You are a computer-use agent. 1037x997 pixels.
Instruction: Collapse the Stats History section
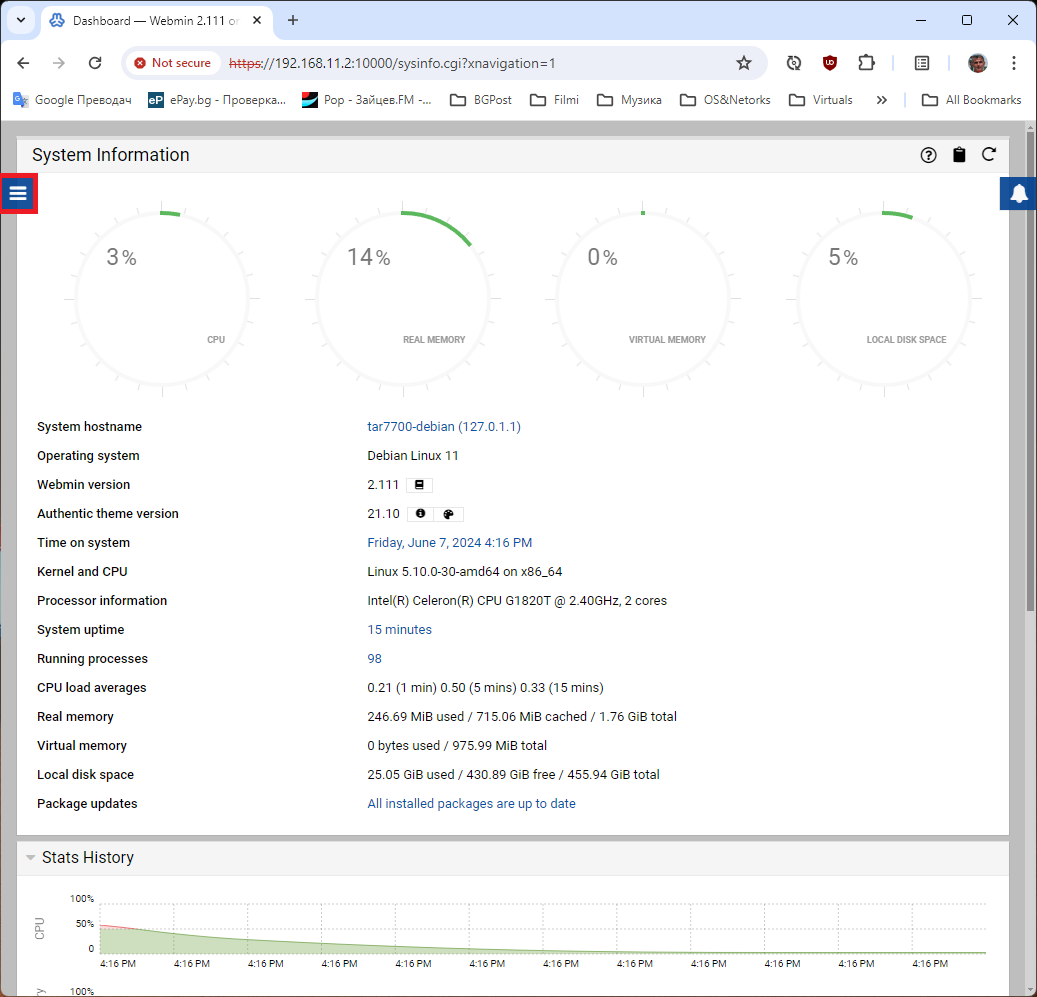[x=30, y=858]
